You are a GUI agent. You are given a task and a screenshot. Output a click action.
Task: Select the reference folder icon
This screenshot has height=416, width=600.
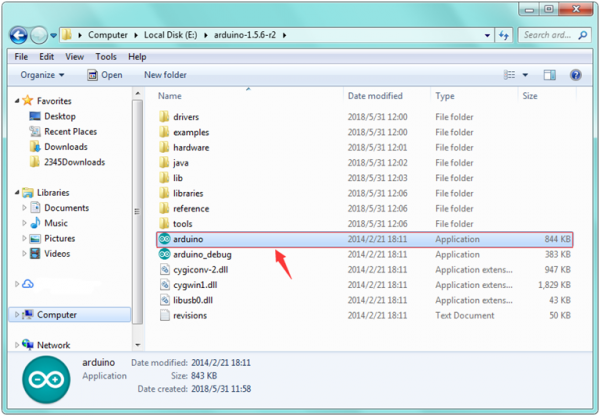pyautogui.click(x=164, y=208)
